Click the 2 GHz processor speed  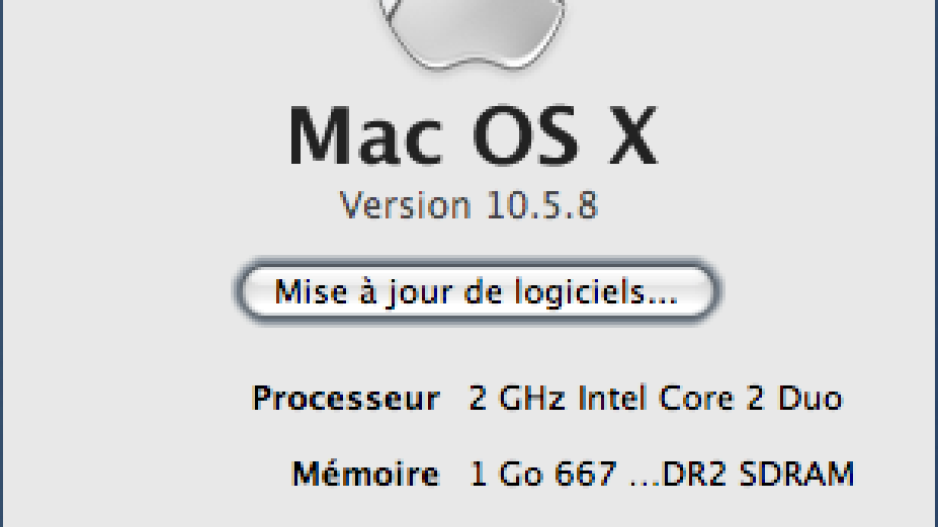click(517, 398)
